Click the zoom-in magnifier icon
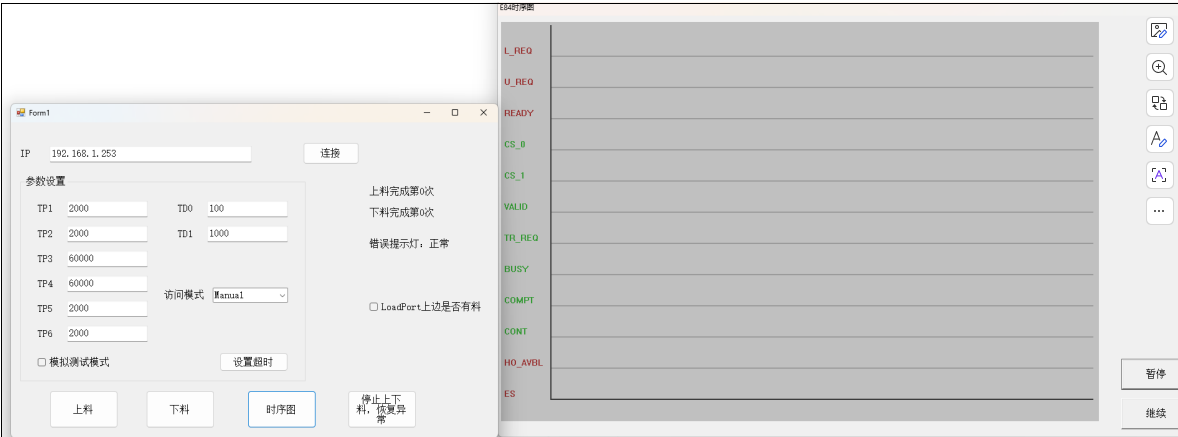1178x437 pixels. 1159,67
